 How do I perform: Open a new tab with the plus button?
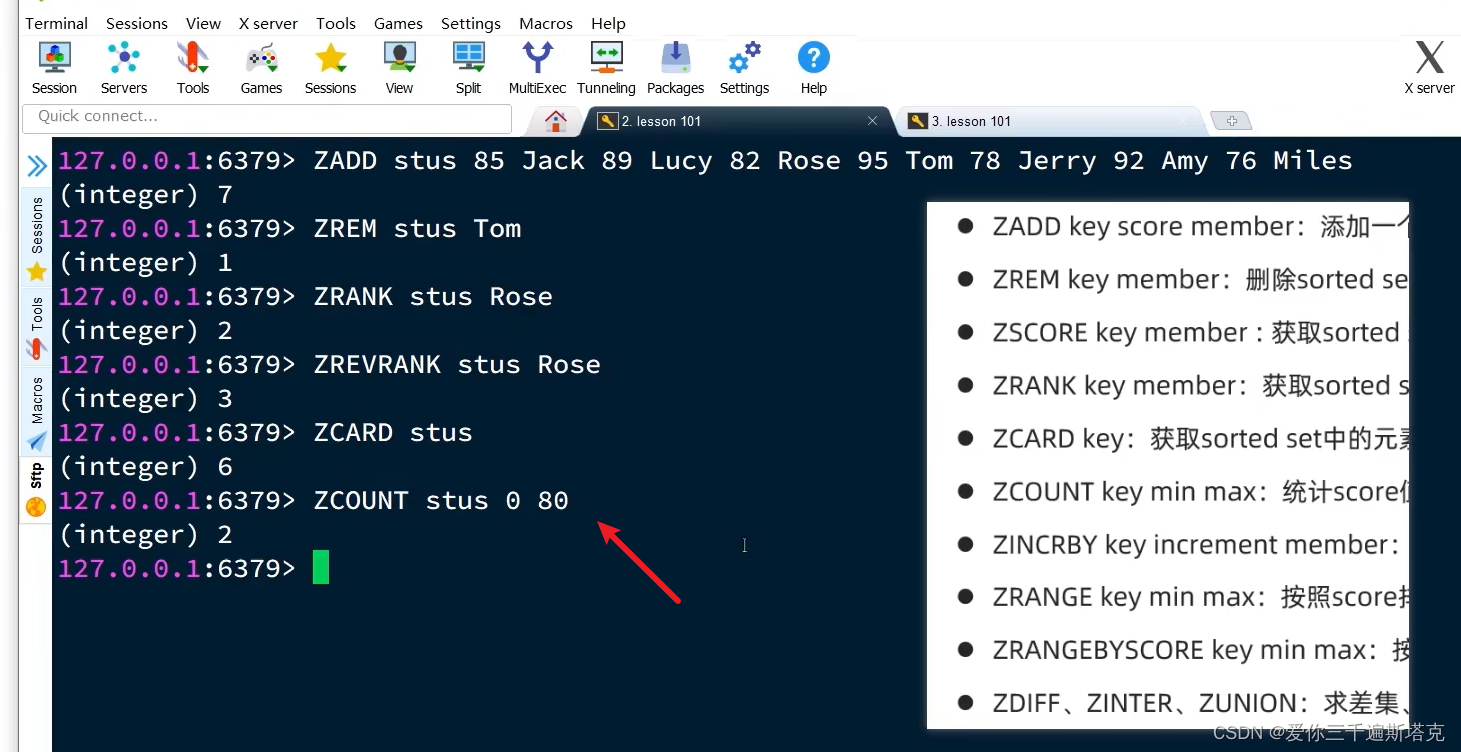1231,120
